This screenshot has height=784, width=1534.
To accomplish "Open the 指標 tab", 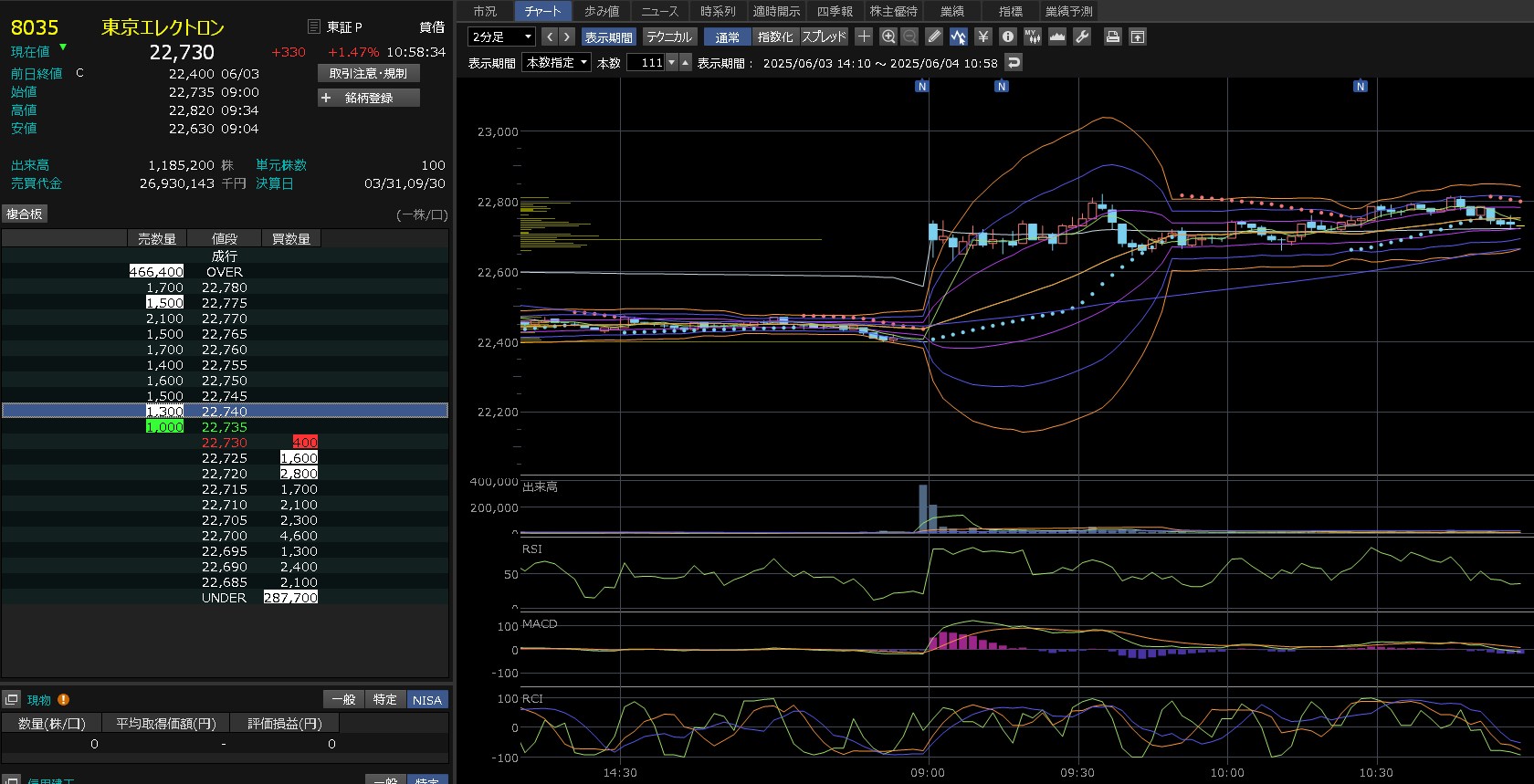I will click(1011, 11).
